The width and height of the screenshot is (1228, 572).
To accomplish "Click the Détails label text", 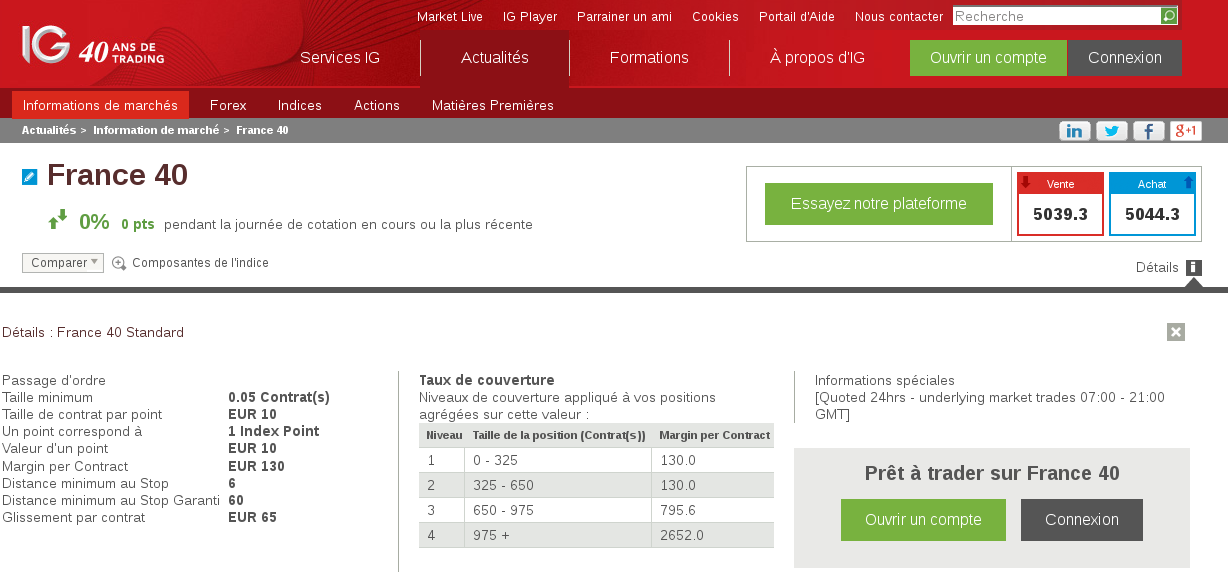I will tap(1157, 267).
